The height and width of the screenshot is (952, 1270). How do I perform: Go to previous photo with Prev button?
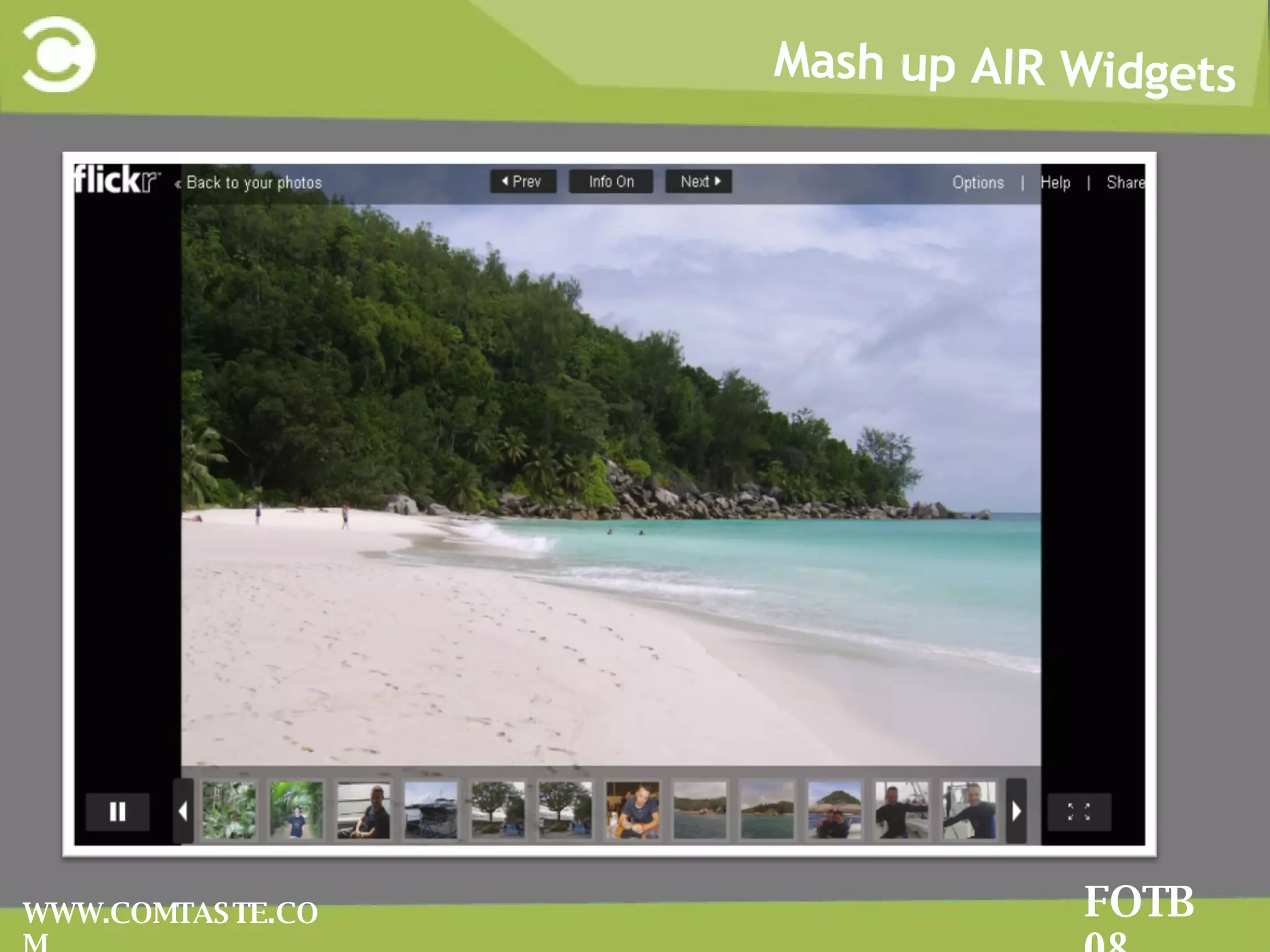pyautogui.click(x=523, y=182)
